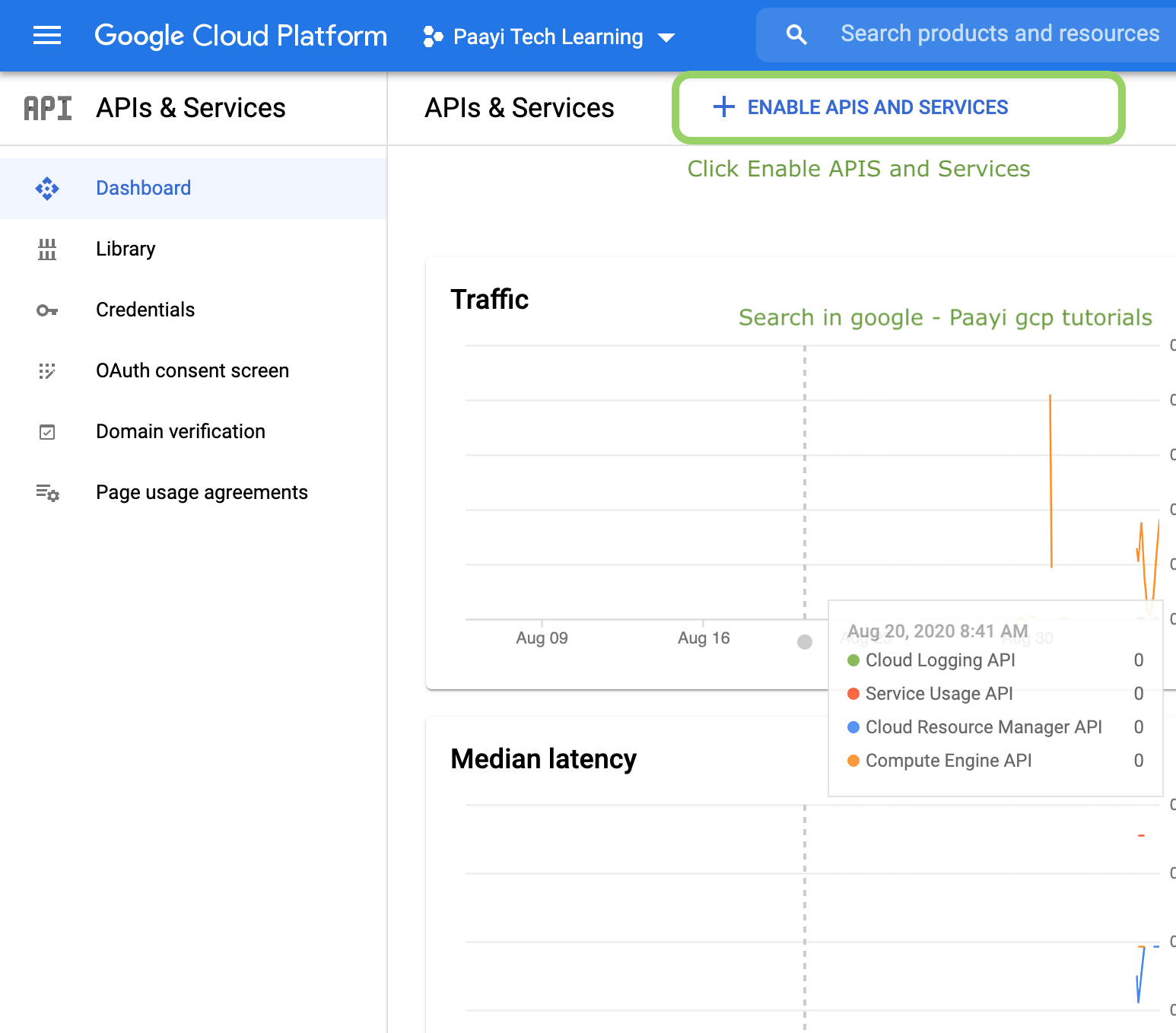
Task: Select the Dashboard menu item
Action: tap(193, 189)
